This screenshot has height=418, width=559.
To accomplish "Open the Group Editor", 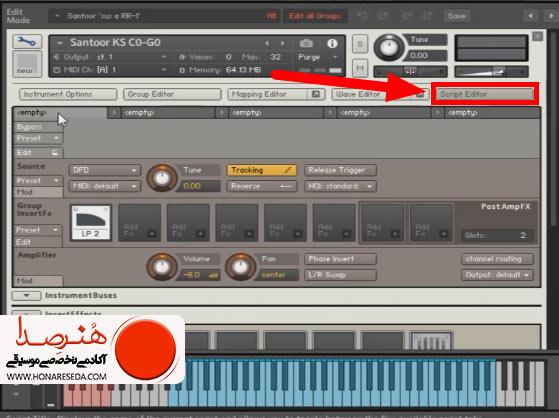I will (172, 94).
